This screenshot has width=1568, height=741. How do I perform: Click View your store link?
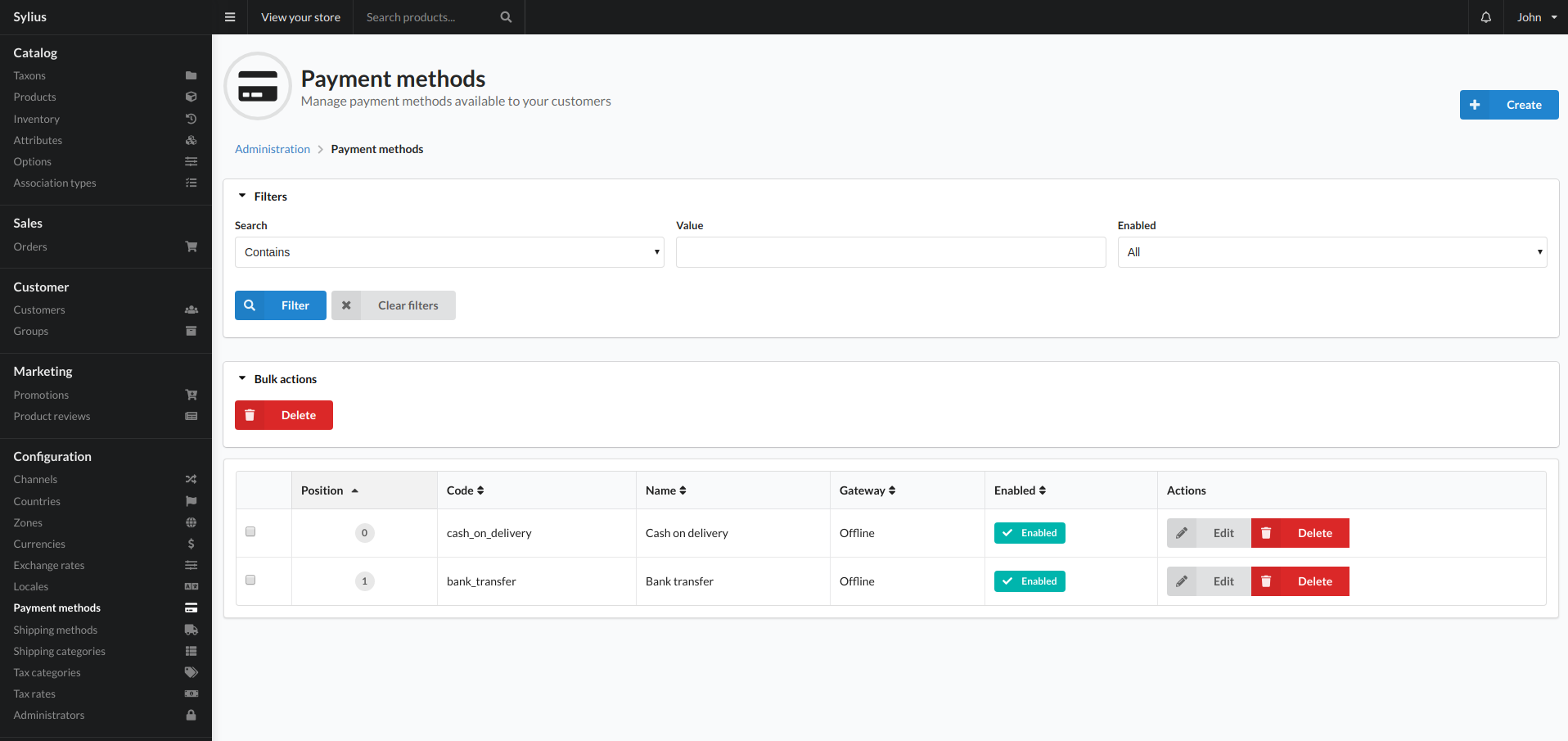tap(300, 17)
